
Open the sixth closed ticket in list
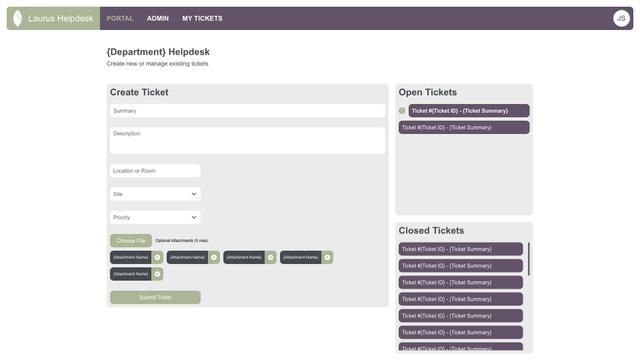[x=461, y=332]
